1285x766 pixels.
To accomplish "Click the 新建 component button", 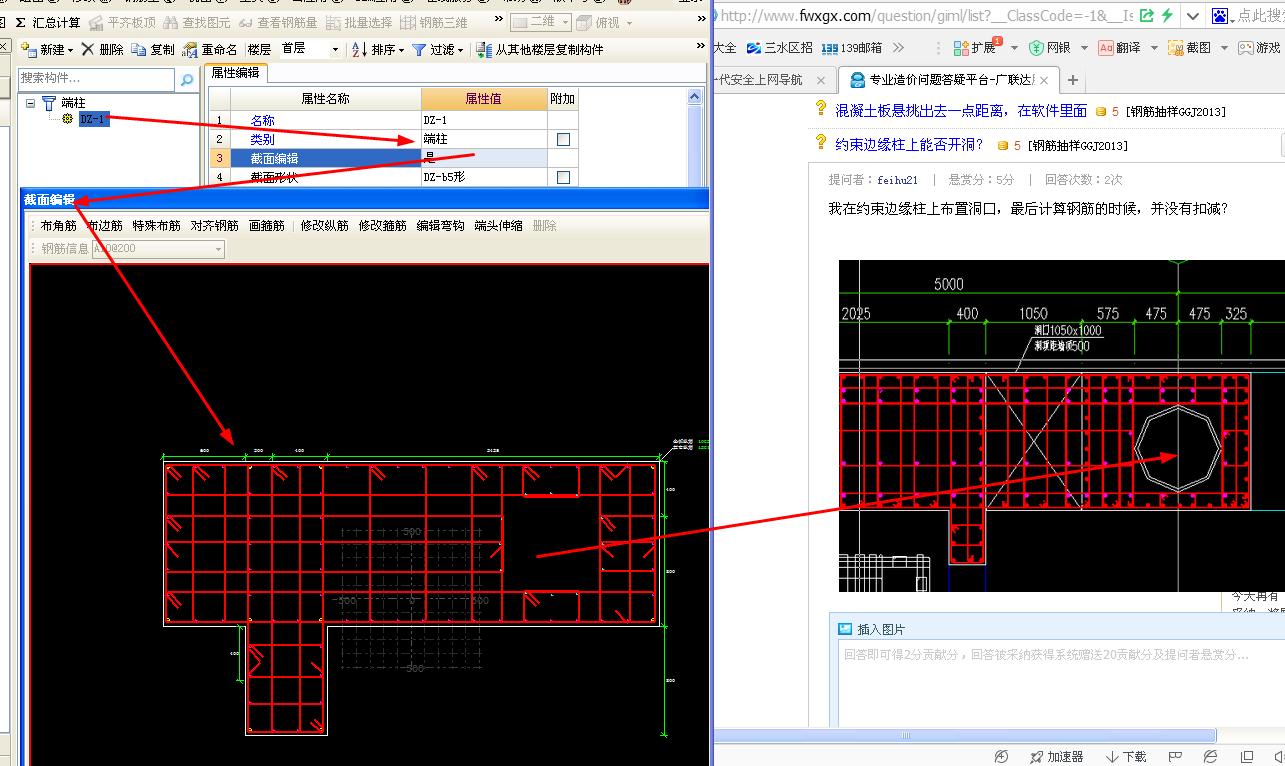I will click(47, 49).
